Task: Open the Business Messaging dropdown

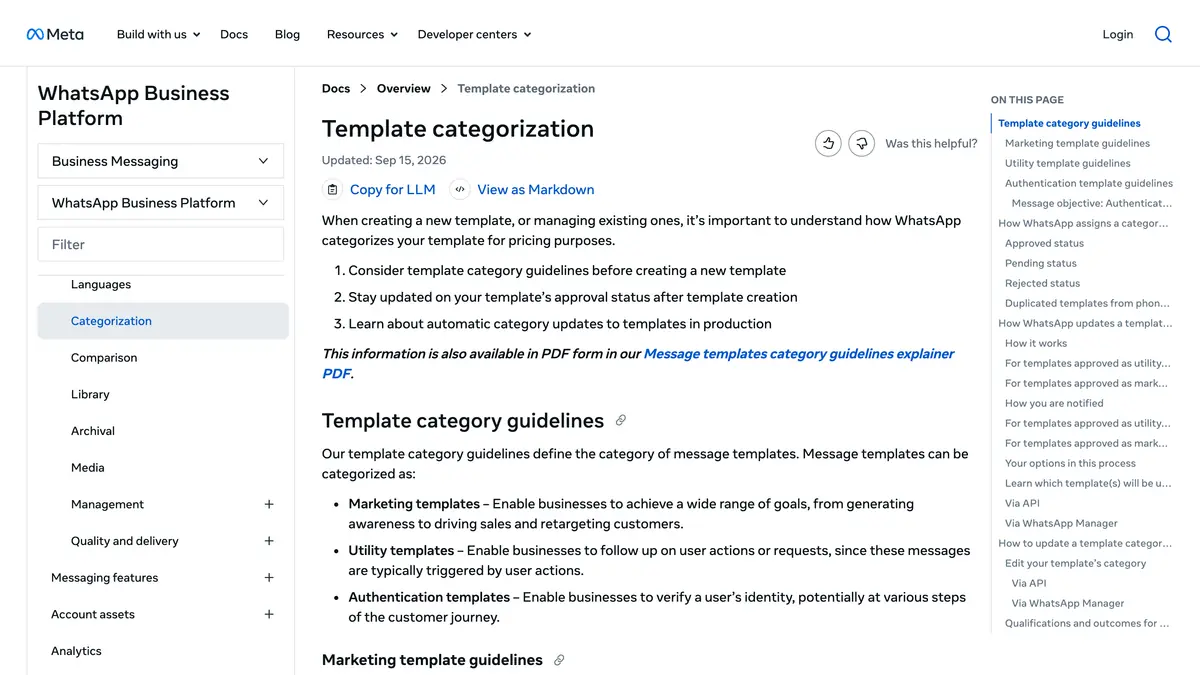Action: pyautogui.click(x=161, y=161)
